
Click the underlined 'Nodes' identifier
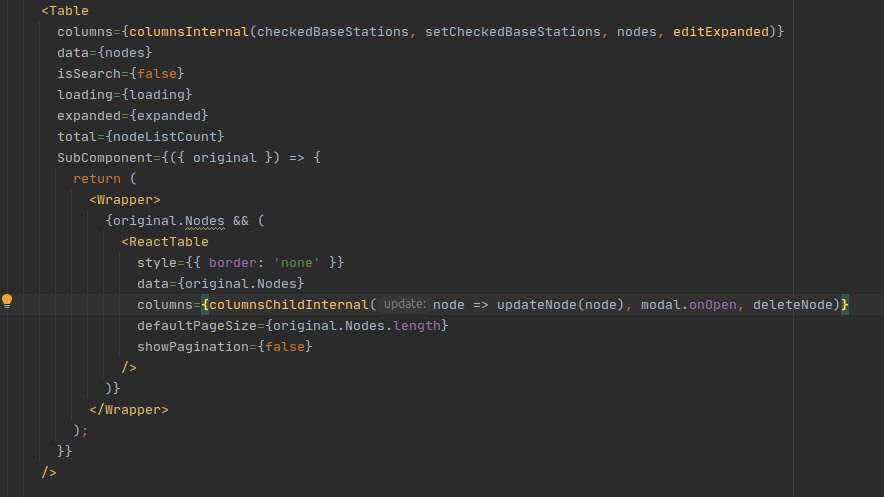click(x=205, y=221)
